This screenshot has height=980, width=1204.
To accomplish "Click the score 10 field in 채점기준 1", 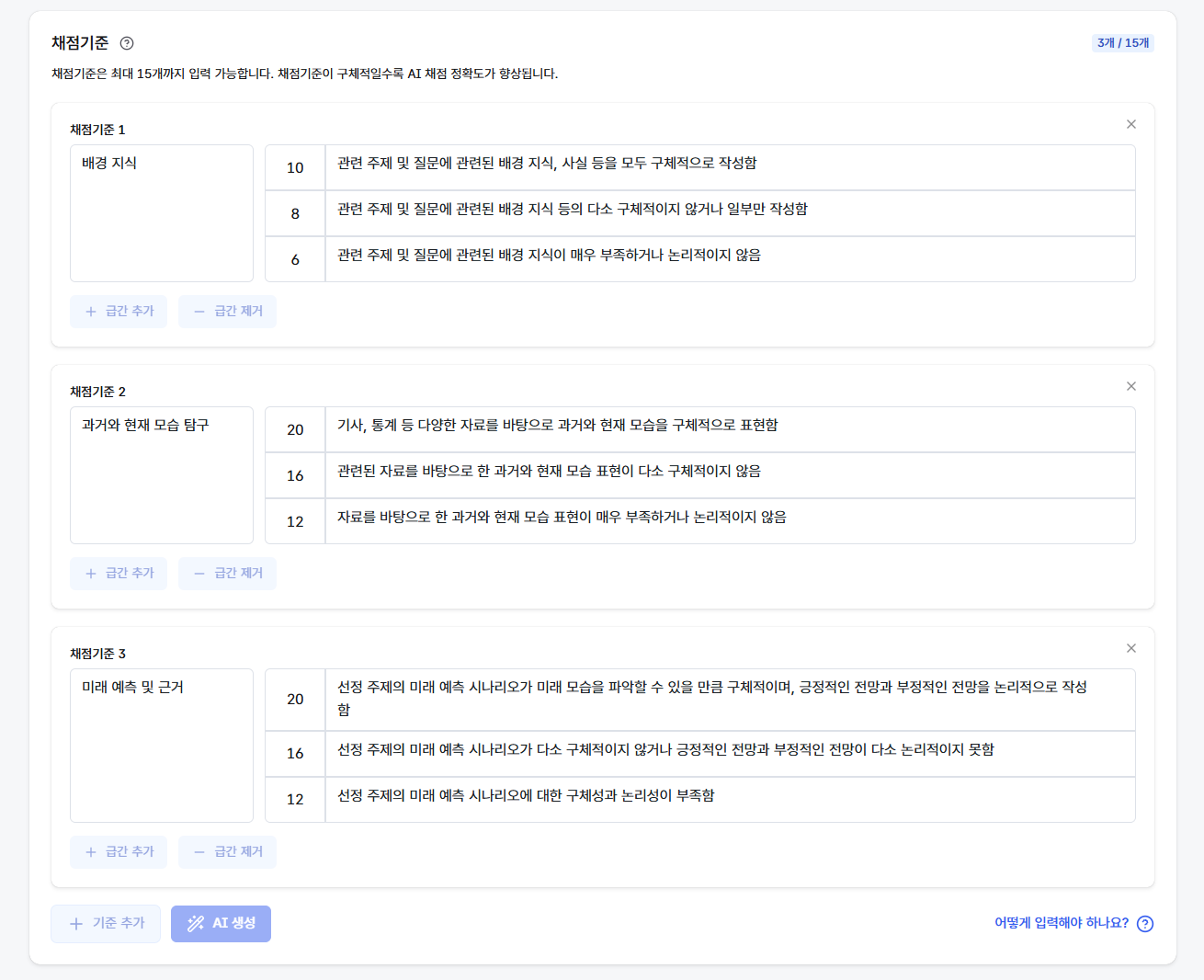I will [x=295, y=167].
